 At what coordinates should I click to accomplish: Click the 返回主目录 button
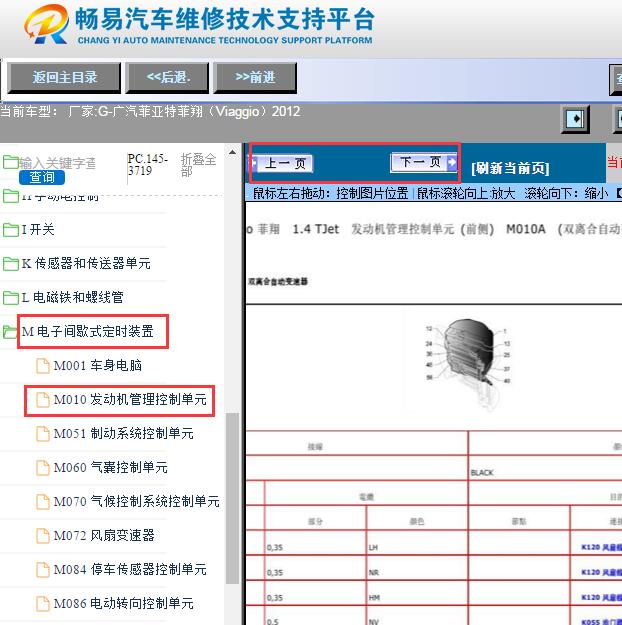(64, 78)
